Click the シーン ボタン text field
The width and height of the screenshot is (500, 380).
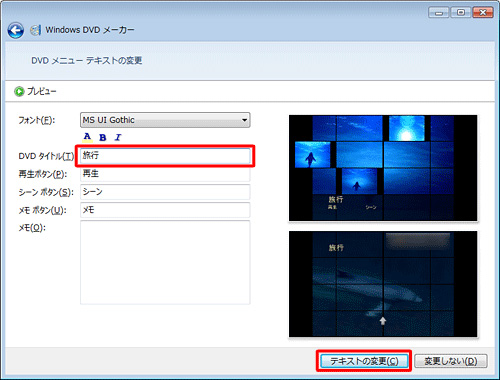click(x=165, y=192)
